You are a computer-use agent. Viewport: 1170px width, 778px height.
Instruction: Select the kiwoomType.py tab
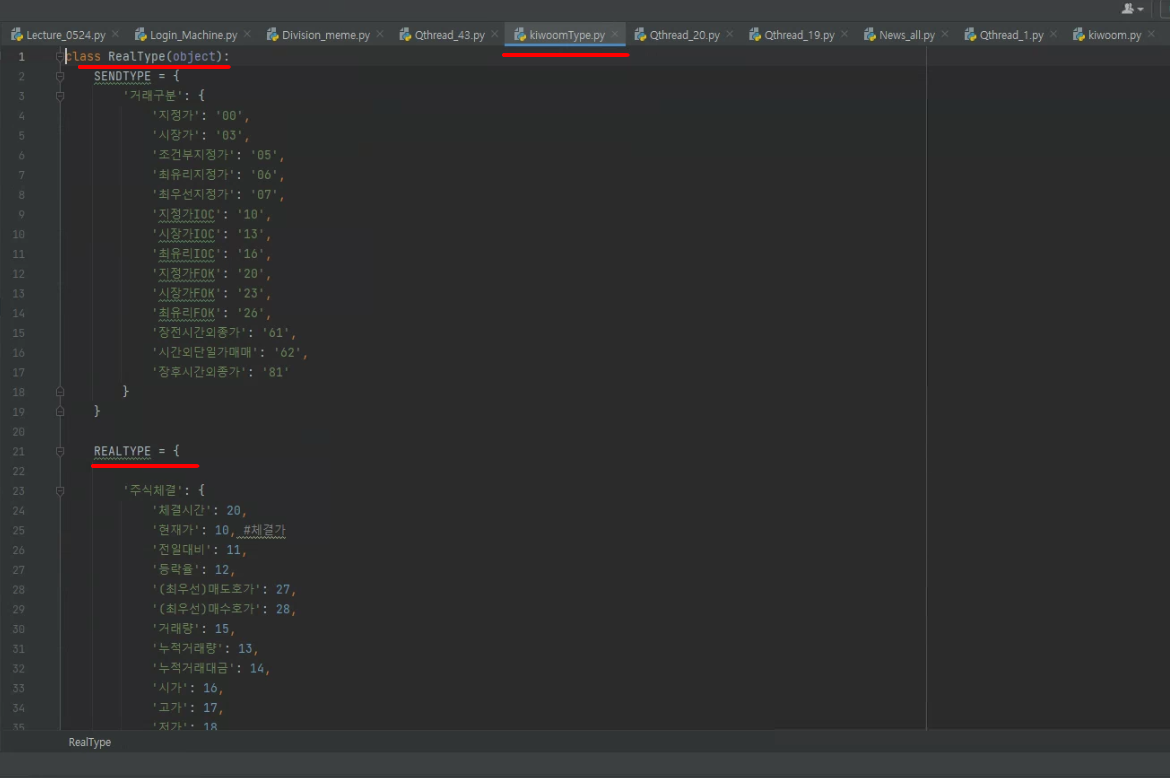(x=567, y=35)
